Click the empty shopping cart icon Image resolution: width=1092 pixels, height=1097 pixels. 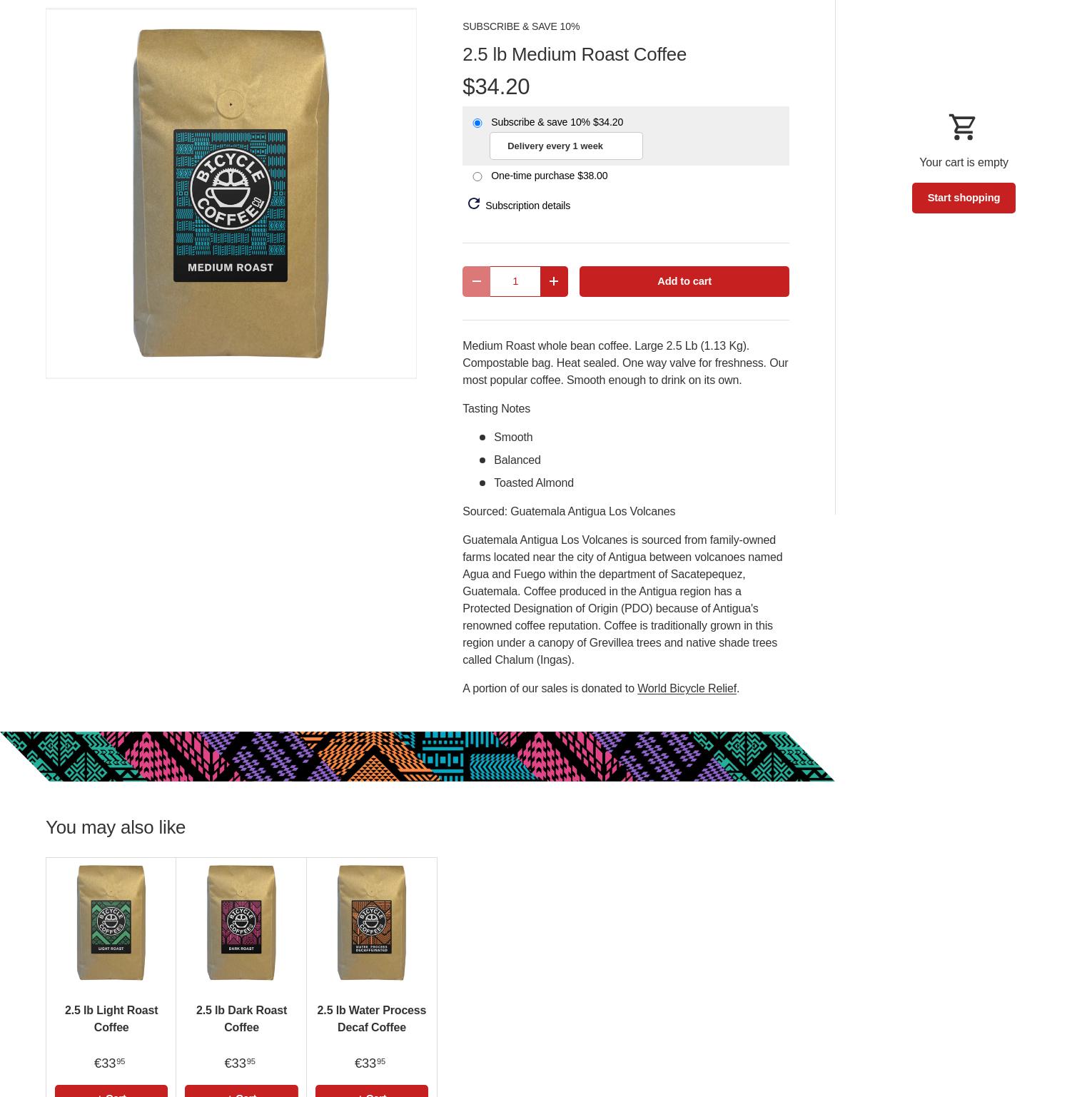[x=963, y=127]
